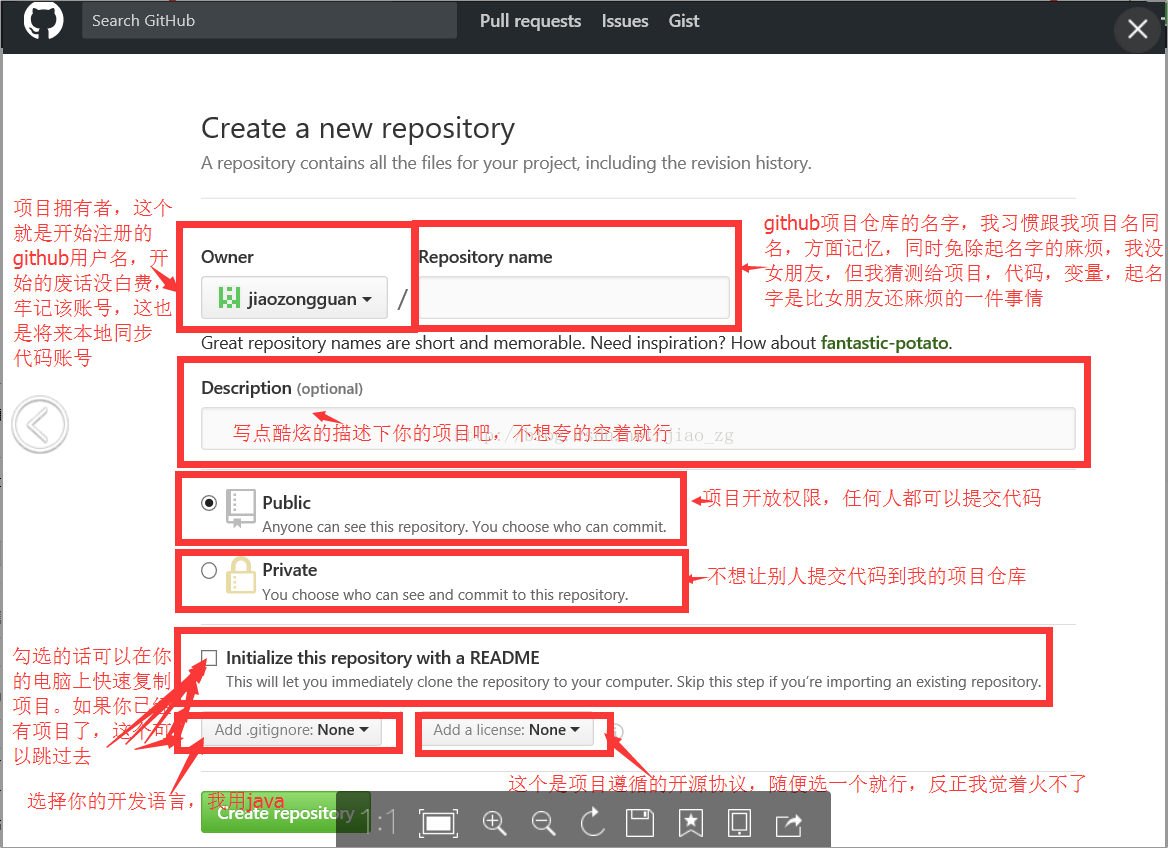Click the Public repository book icon
1168x848 pixels.
coord(240,509)
